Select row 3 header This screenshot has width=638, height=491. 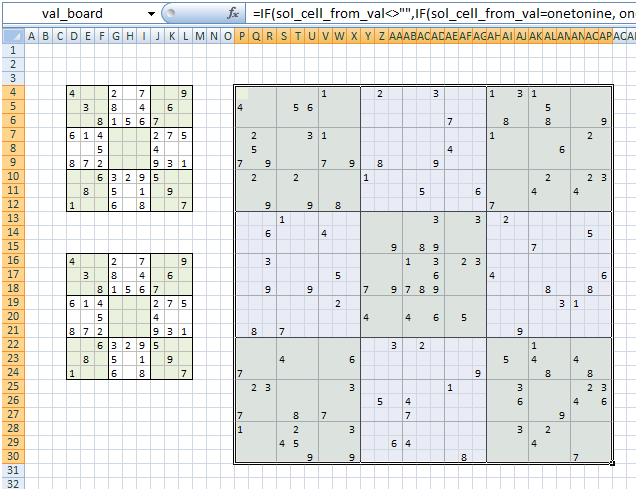(x=13, y=78)
